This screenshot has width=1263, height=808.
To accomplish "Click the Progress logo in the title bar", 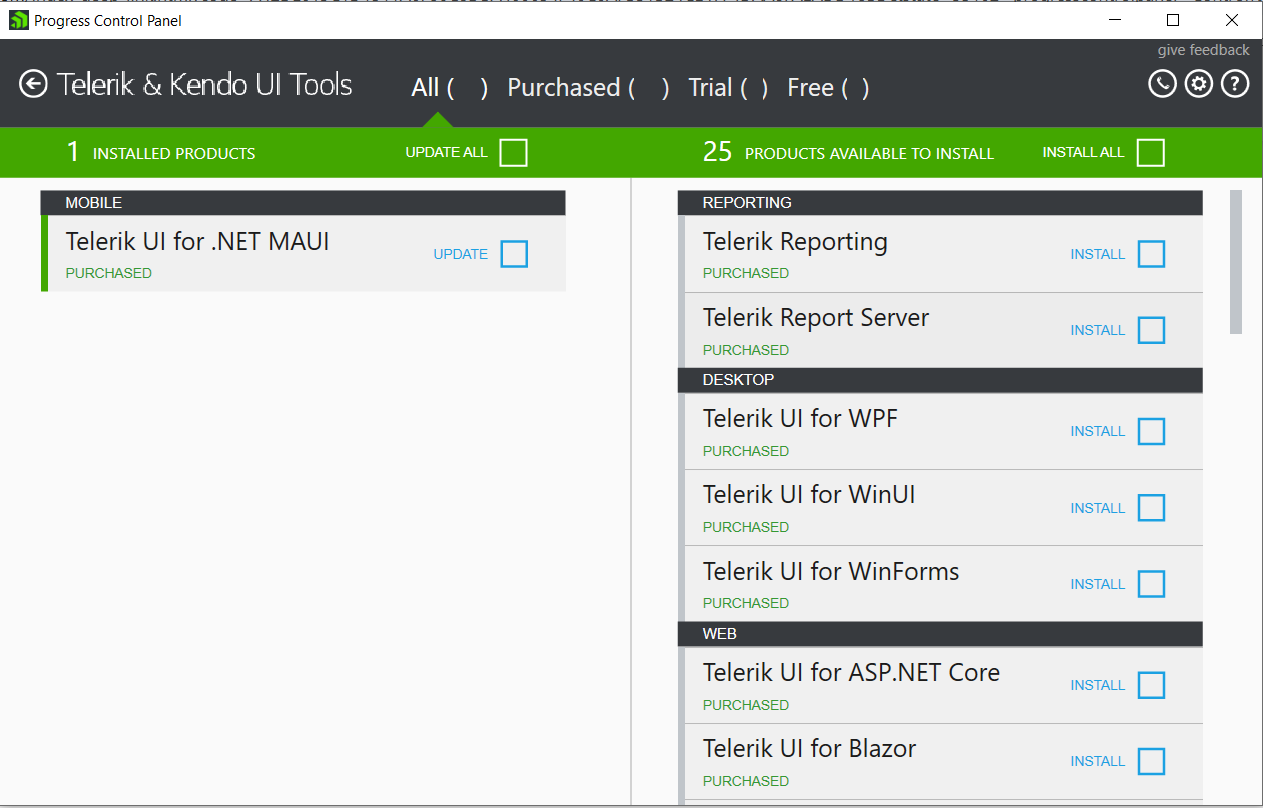I will pos(17,20).
